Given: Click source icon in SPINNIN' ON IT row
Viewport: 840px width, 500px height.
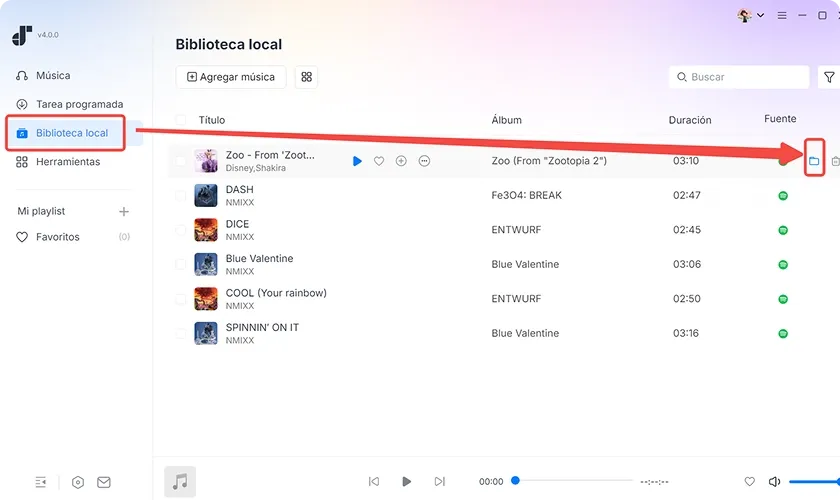Looking at the screenshot, I should 783,333.
